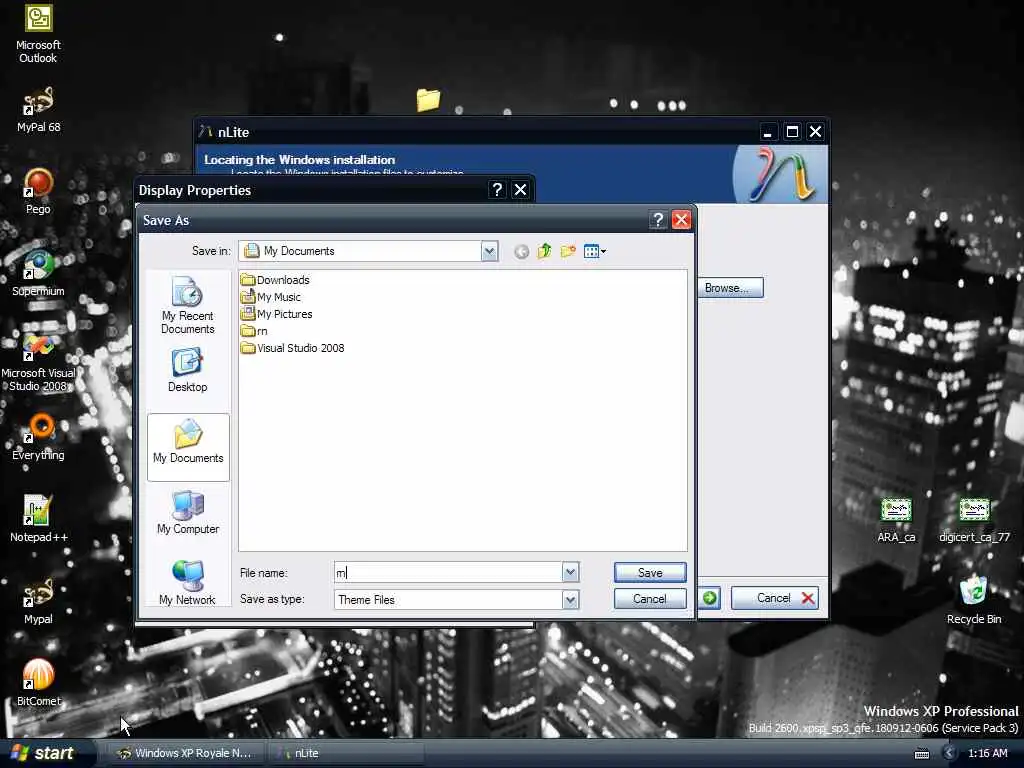Viewport: 1024px width, 768px height.
Task: Select My Documents in places bar
Action: pos(188,447)
